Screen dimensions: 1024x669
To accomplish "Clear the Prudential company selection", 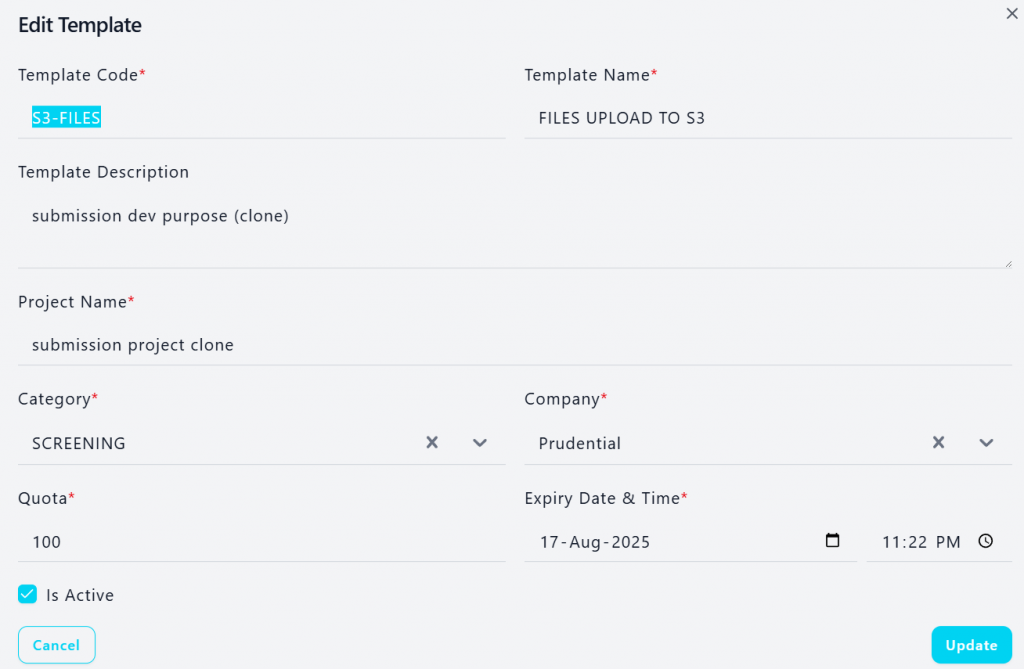I will pyautogui.click(x=938, y=443).
